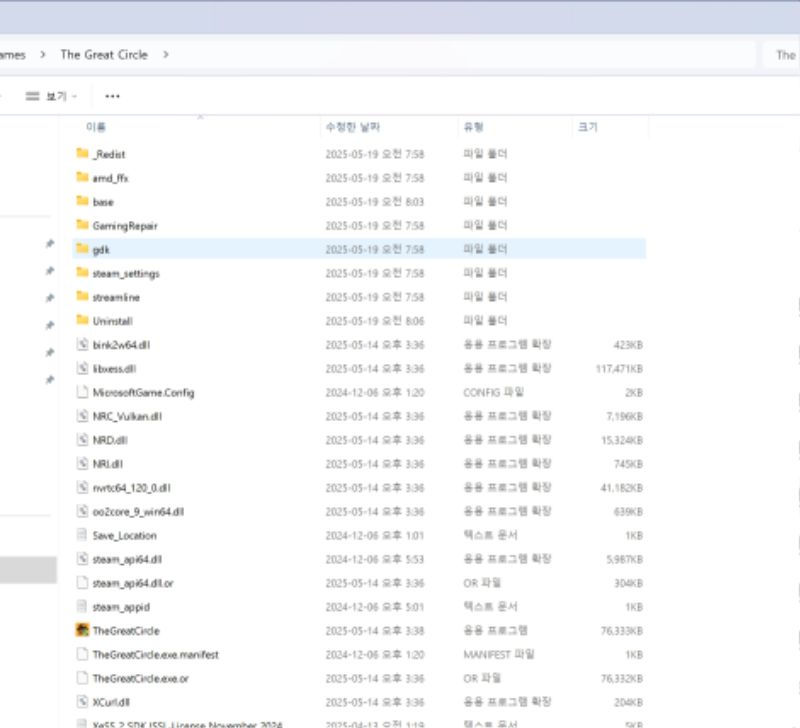Click the NRD.dll file icon
This screenshot has width=800, height=728.
[82, 440]
